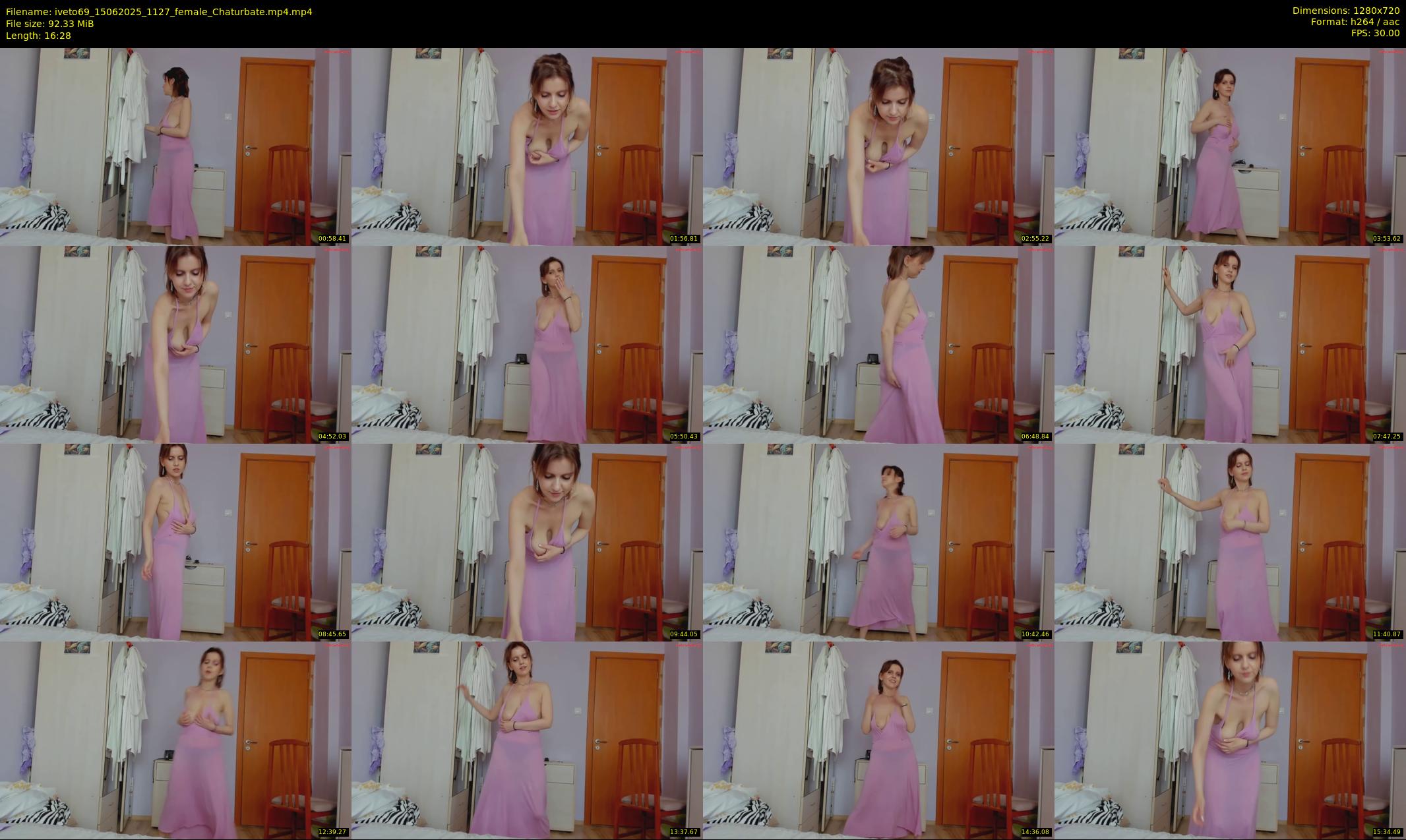Choose the frame stamped 03:53.62
The width and height of the screenshot is (1406, 840).
click(x=1230, y=146)
